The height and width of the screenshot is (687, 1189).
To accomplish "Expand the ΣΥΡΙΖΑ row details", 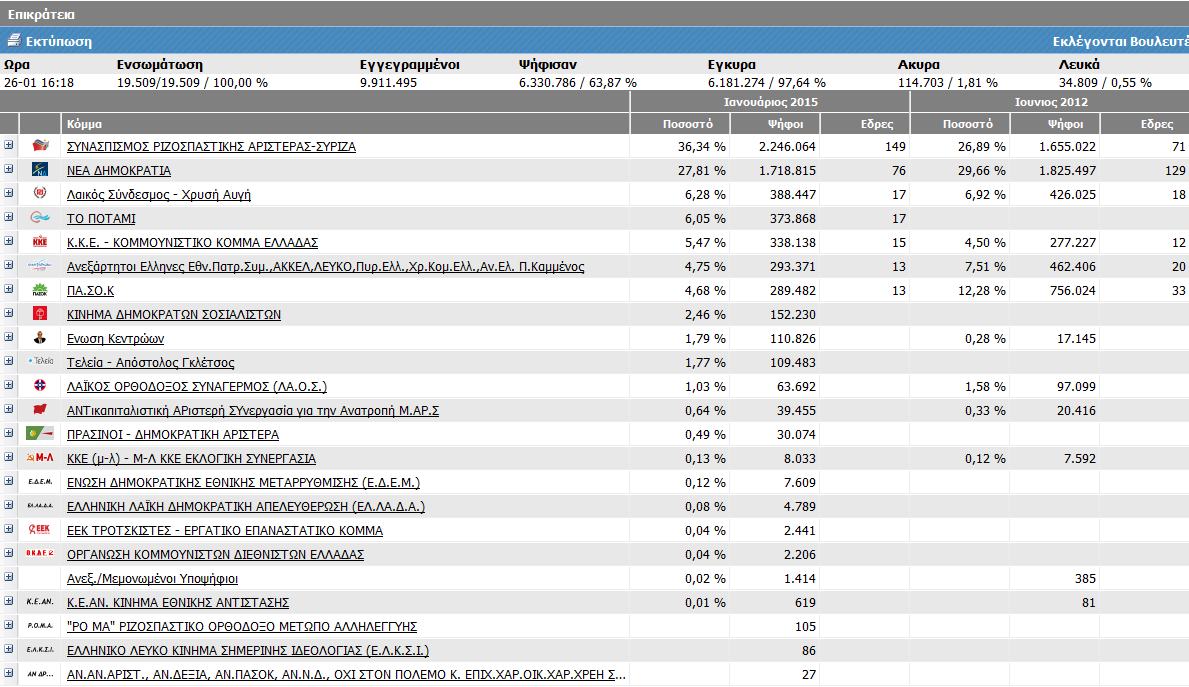I will [8, 145].
